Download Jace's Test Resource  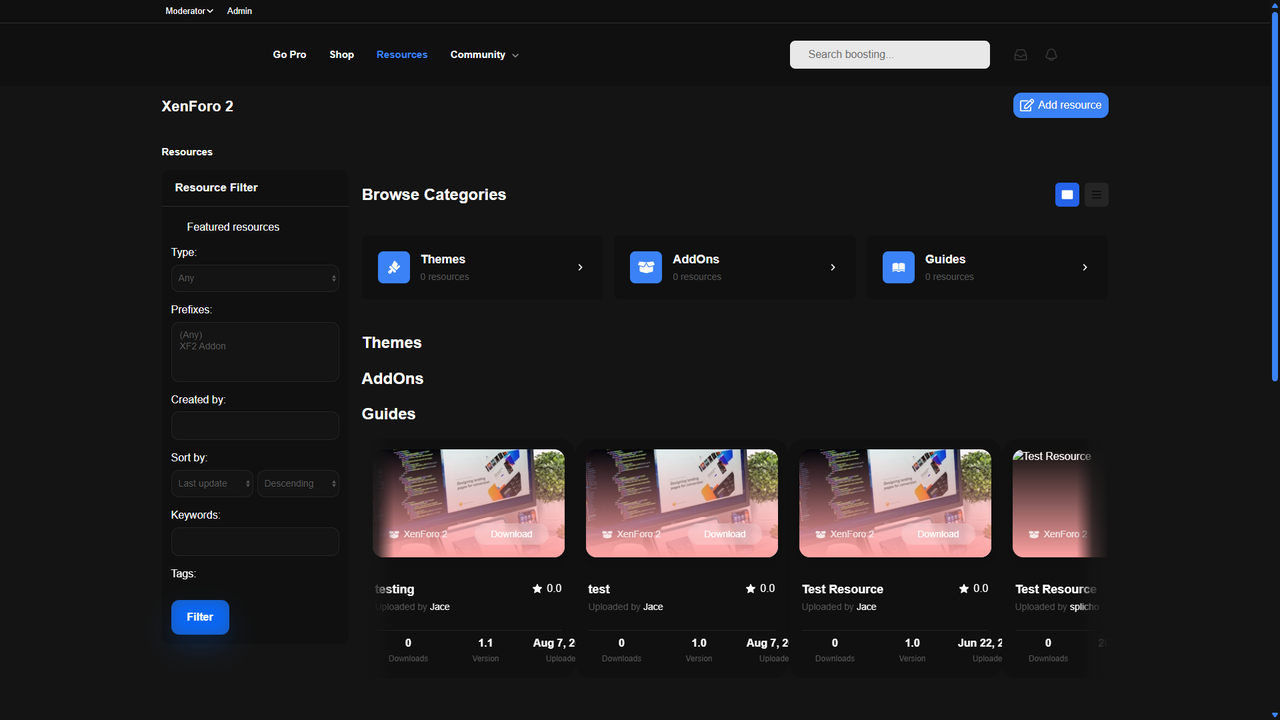tap(938, 534)
